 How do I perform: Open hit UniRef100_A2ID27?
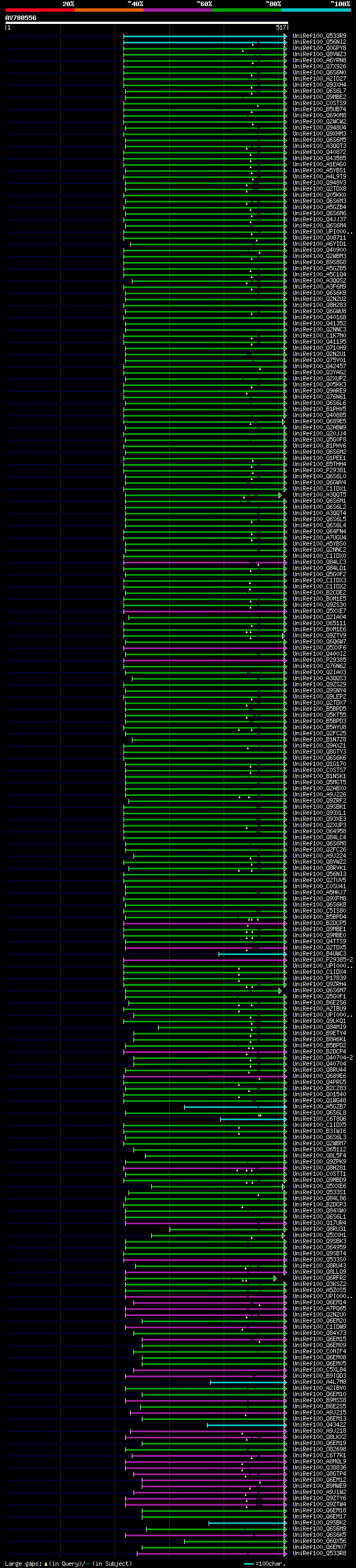319,78
